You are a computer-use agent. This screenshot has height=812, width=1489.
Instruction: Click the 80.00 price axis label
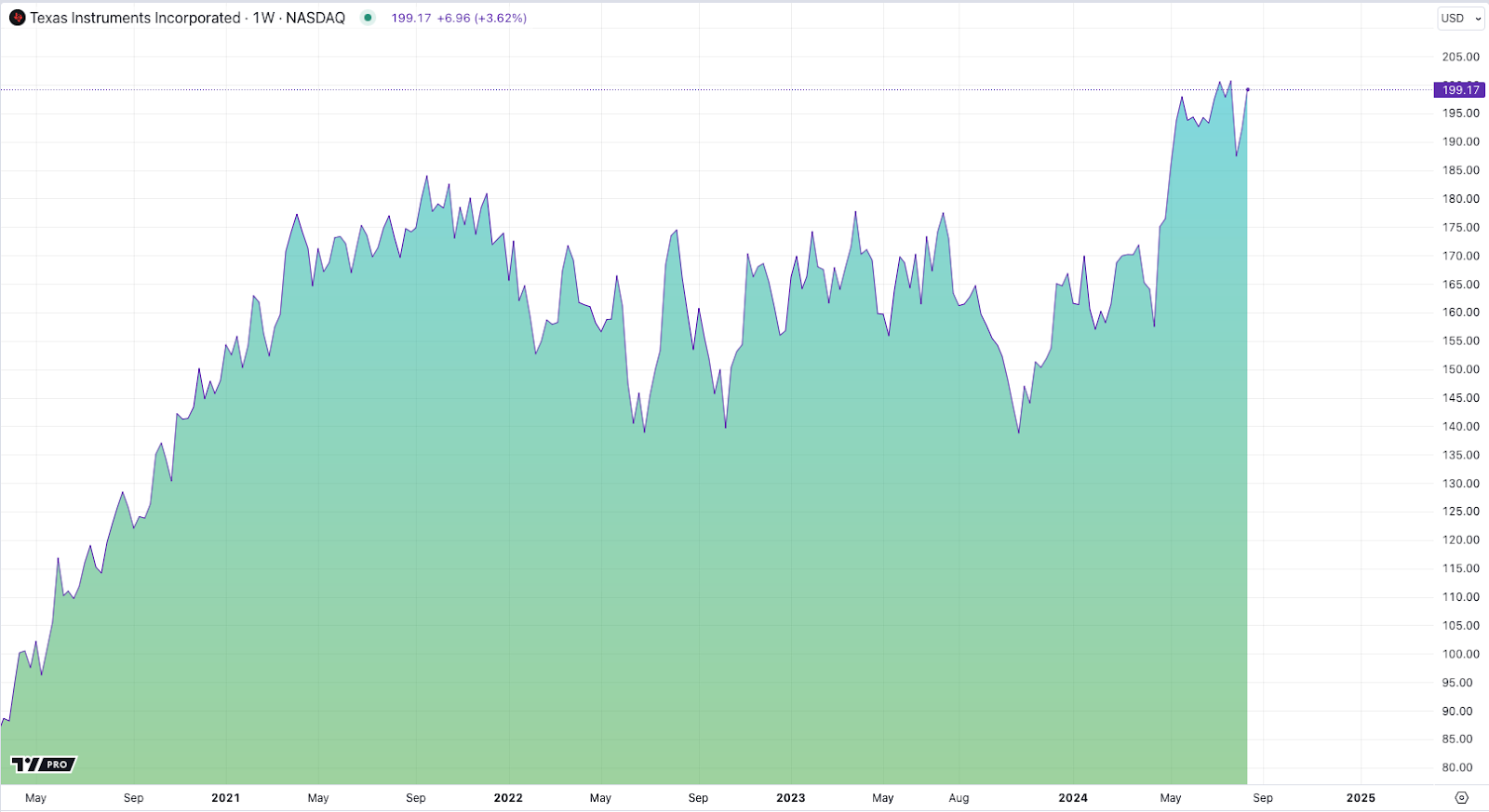click(1457, 768)
